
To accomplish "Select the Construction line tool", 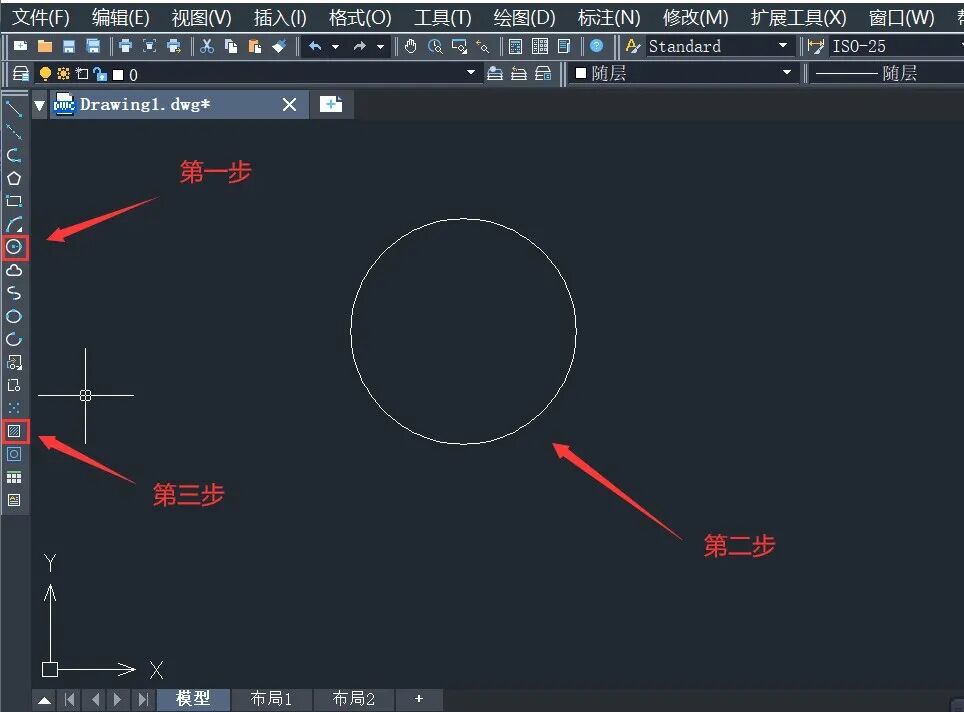I will pyautogui.click(x=14, y=132).
